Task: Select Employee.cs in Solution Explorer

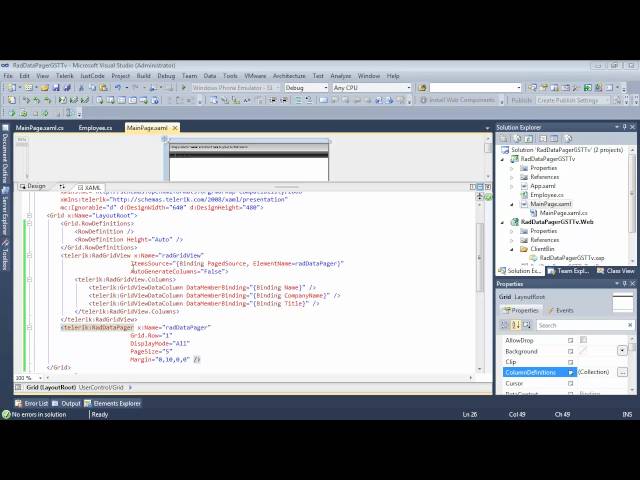Action: pos(547,195)
